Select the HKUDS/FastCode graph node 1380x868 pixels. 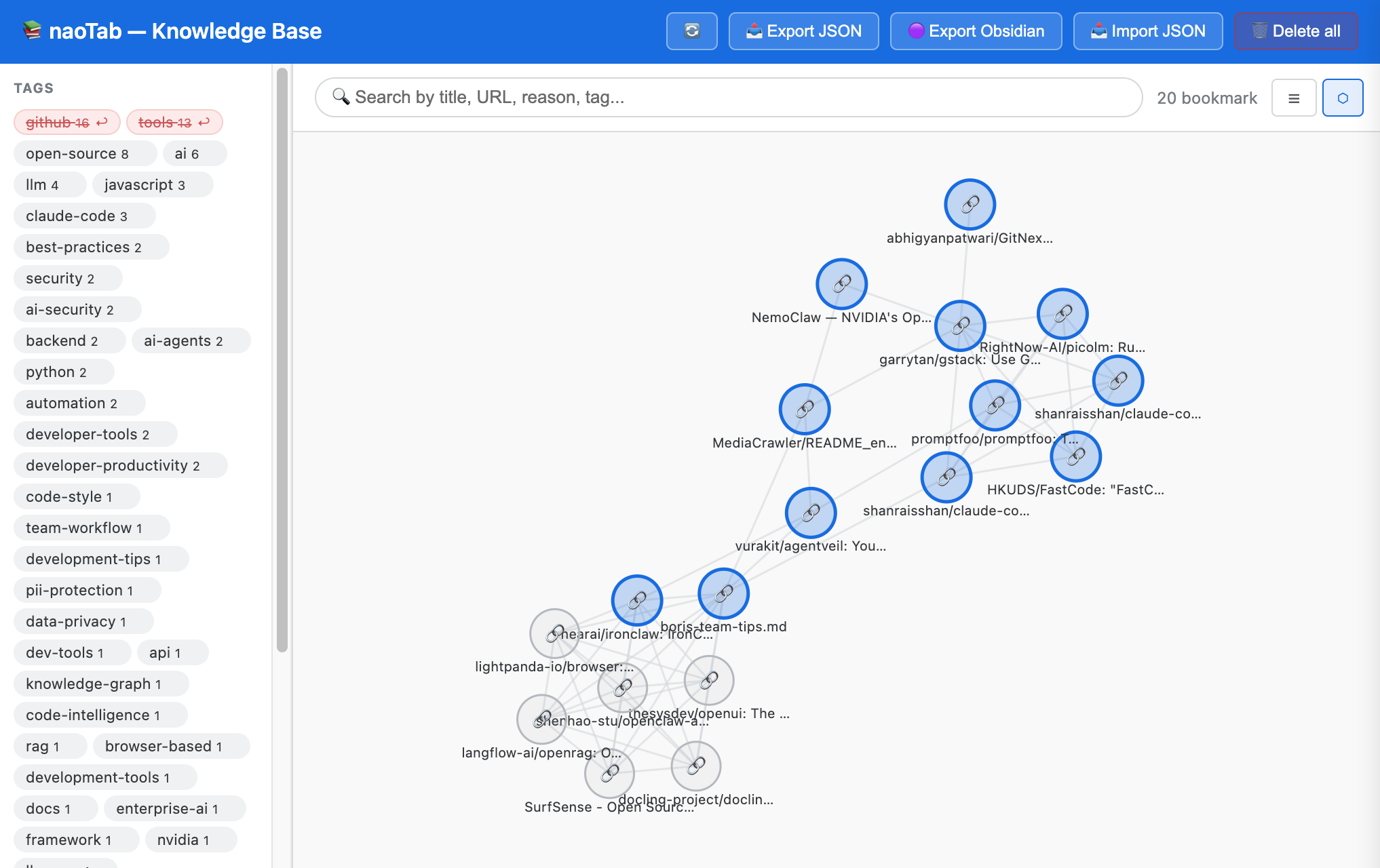(x=1075, y=456)
